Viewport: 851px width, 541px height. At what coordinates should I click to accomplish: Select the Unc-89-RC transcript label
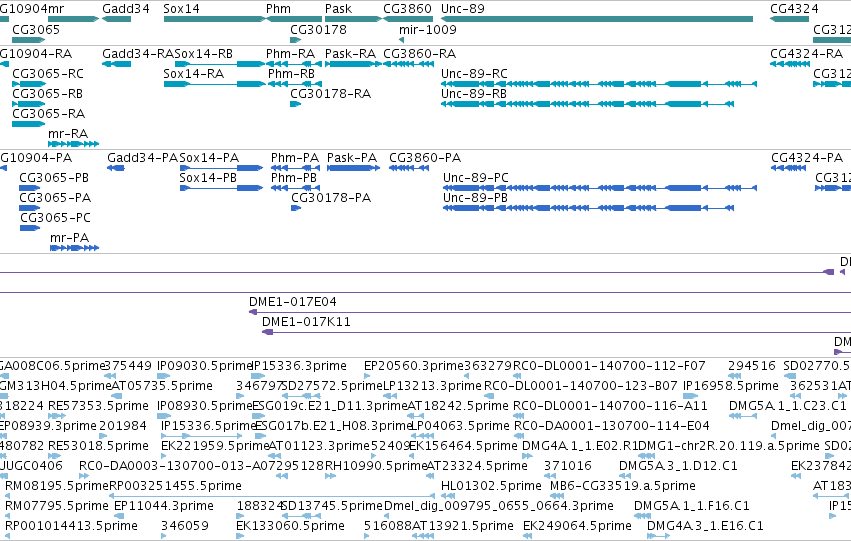click(474, 73)
